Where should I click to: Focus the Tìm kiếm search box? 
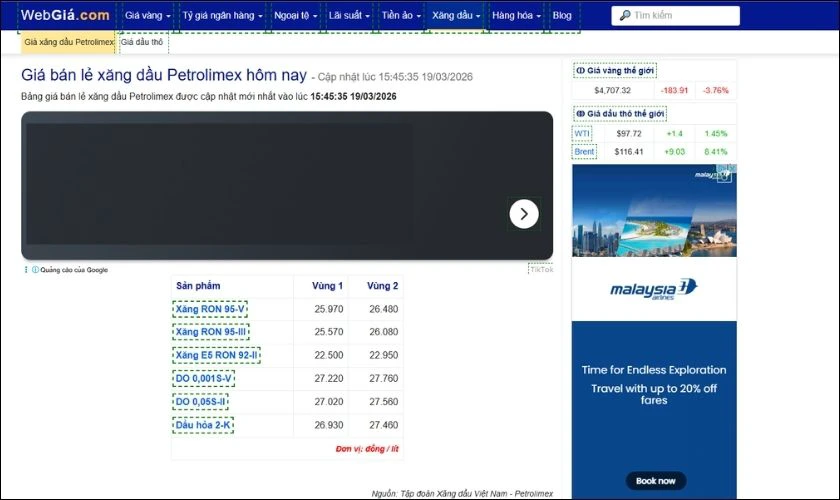pos(676,16)
